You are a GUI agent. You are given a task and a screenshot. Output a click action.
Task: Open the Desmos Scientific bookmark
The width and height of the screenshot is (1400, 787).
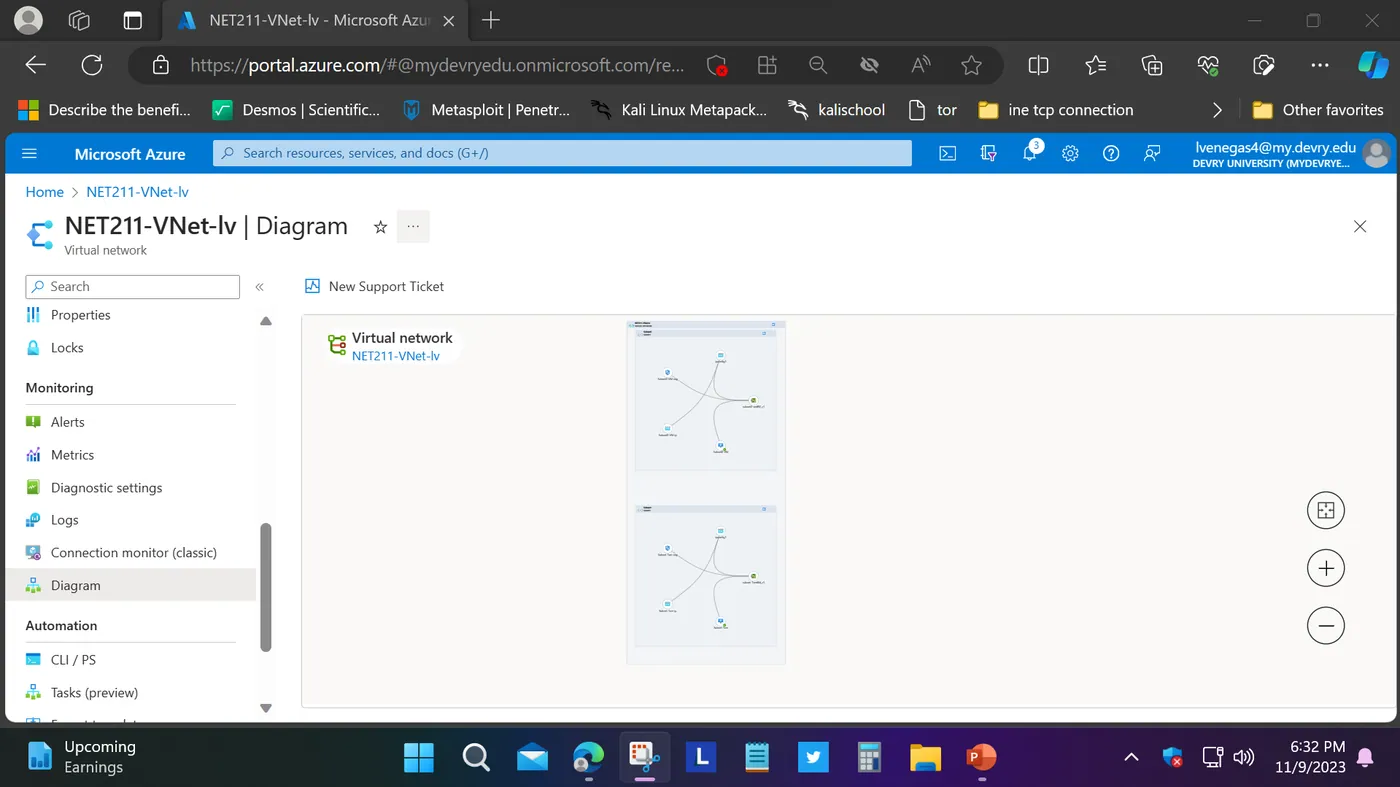tap(297, 110)
